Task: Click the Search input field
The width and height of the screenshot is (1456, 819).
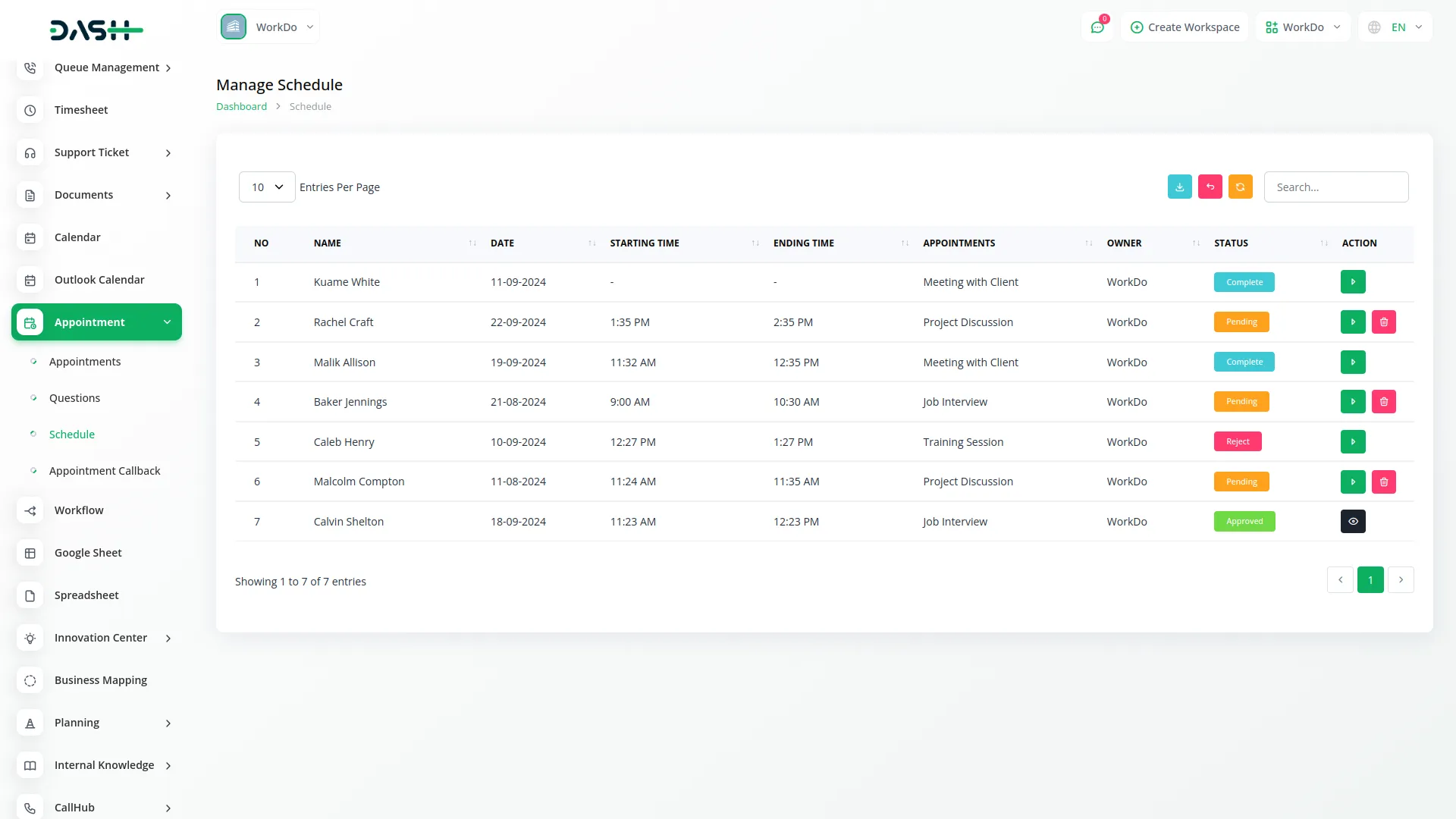Action: 1335,187
